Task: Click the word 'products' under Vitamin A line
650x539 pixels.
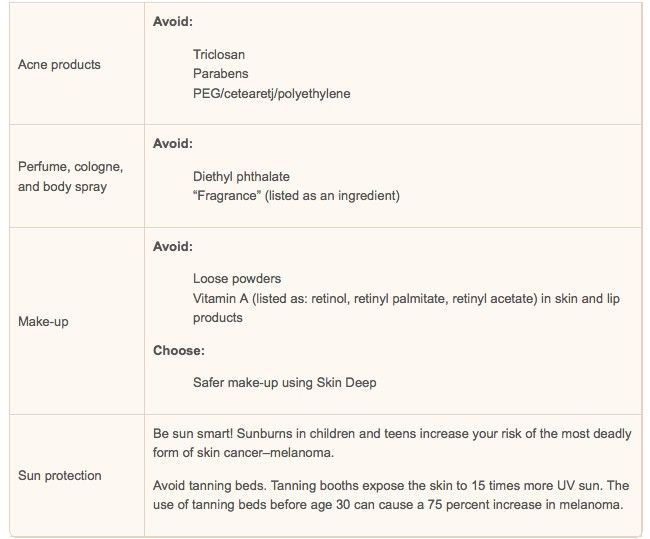Action: (x=218, y=318)
